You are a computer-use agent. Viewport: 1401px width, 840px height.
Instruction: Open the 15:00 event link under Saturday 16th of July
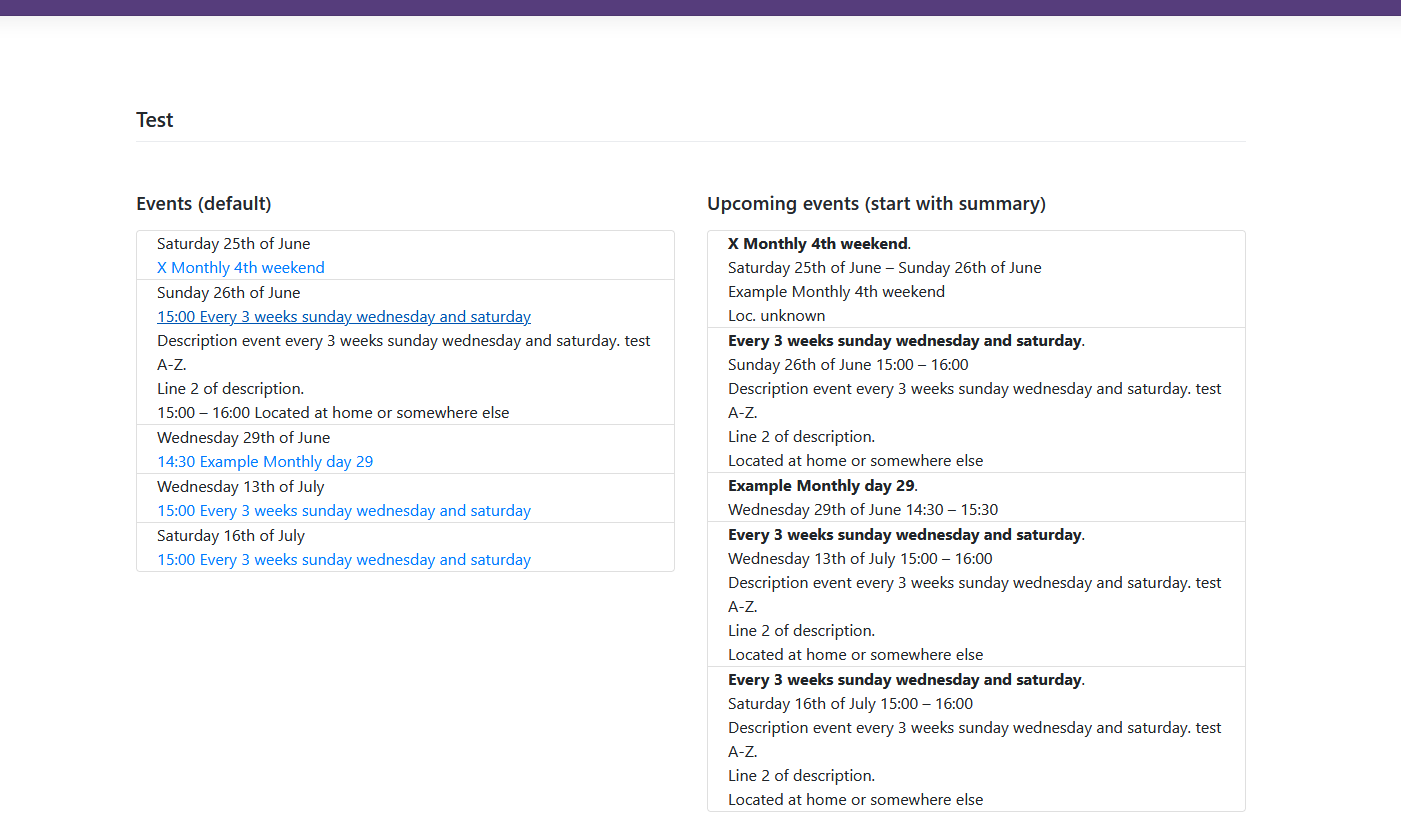coord(343,560)
